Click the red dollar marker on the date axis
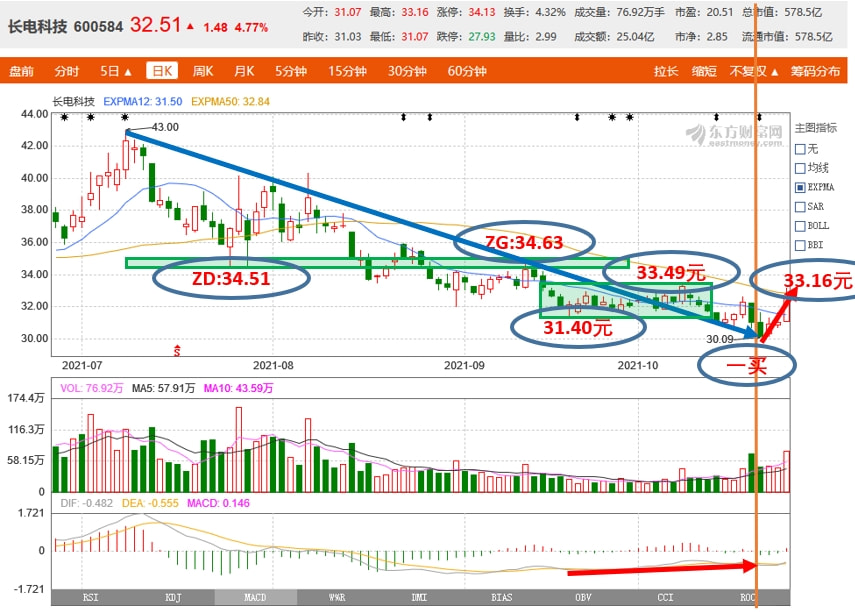The image size is (855, 612). click(x=177, y=351)
